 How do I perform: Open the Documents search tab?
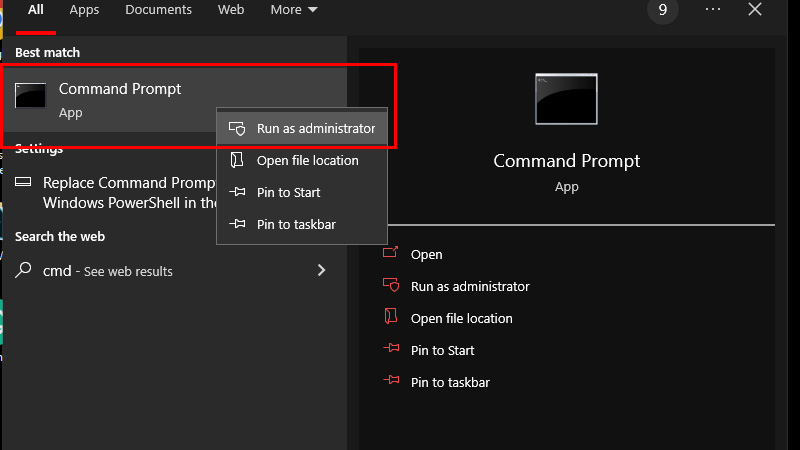(x=159, y=10)
